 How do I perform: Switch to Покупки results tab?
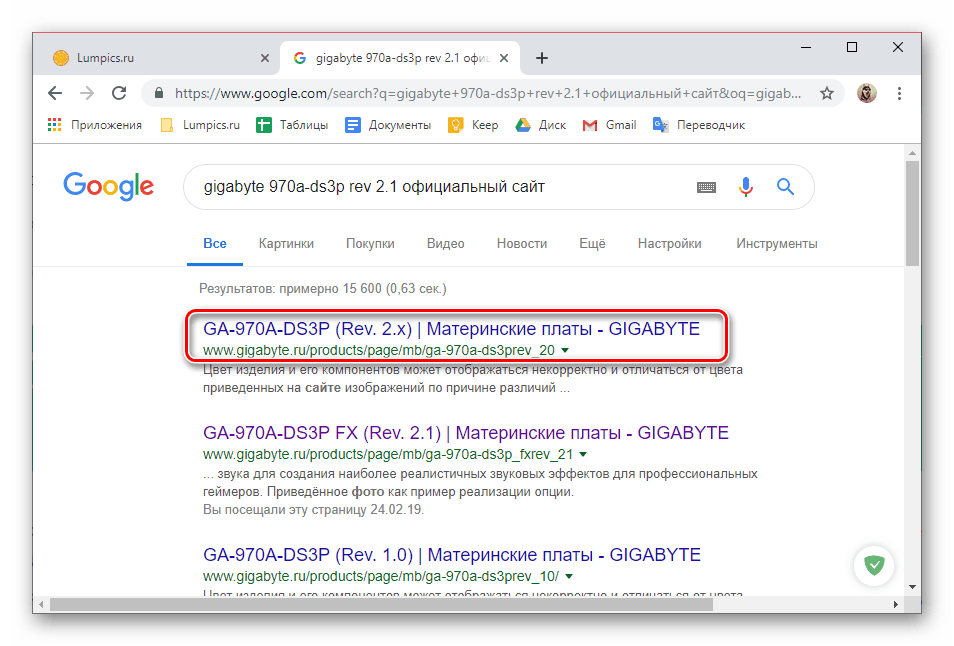(370, 244)
